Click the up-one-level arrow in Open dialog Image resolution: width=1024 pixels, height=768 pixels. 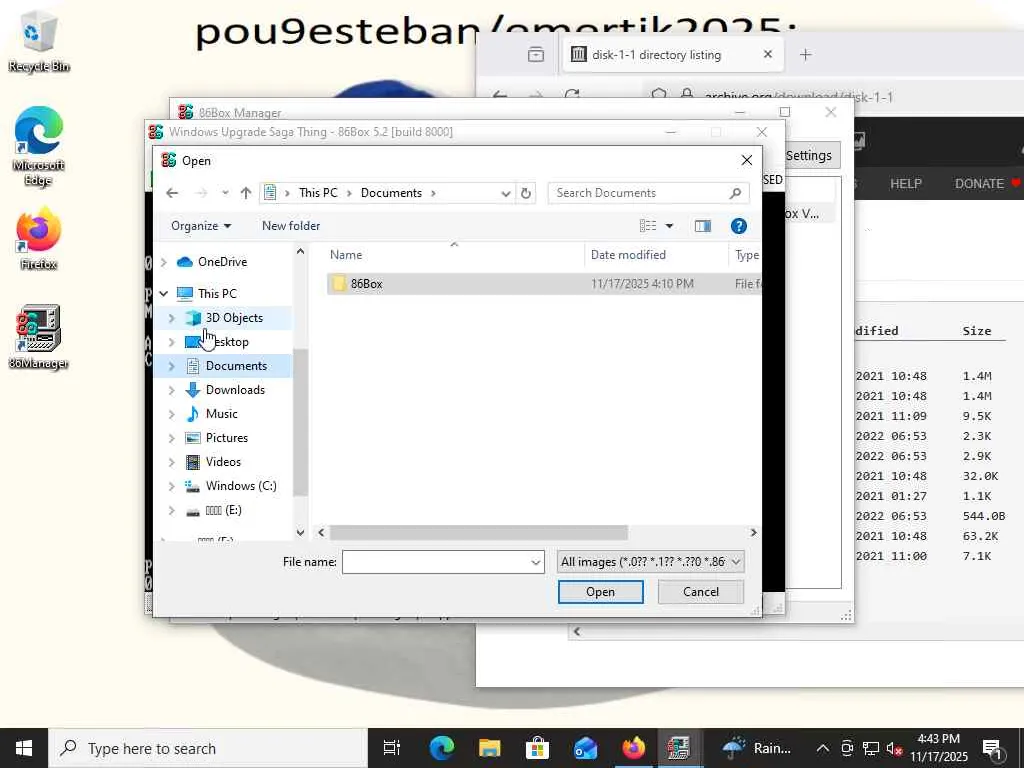pos(246,193)
